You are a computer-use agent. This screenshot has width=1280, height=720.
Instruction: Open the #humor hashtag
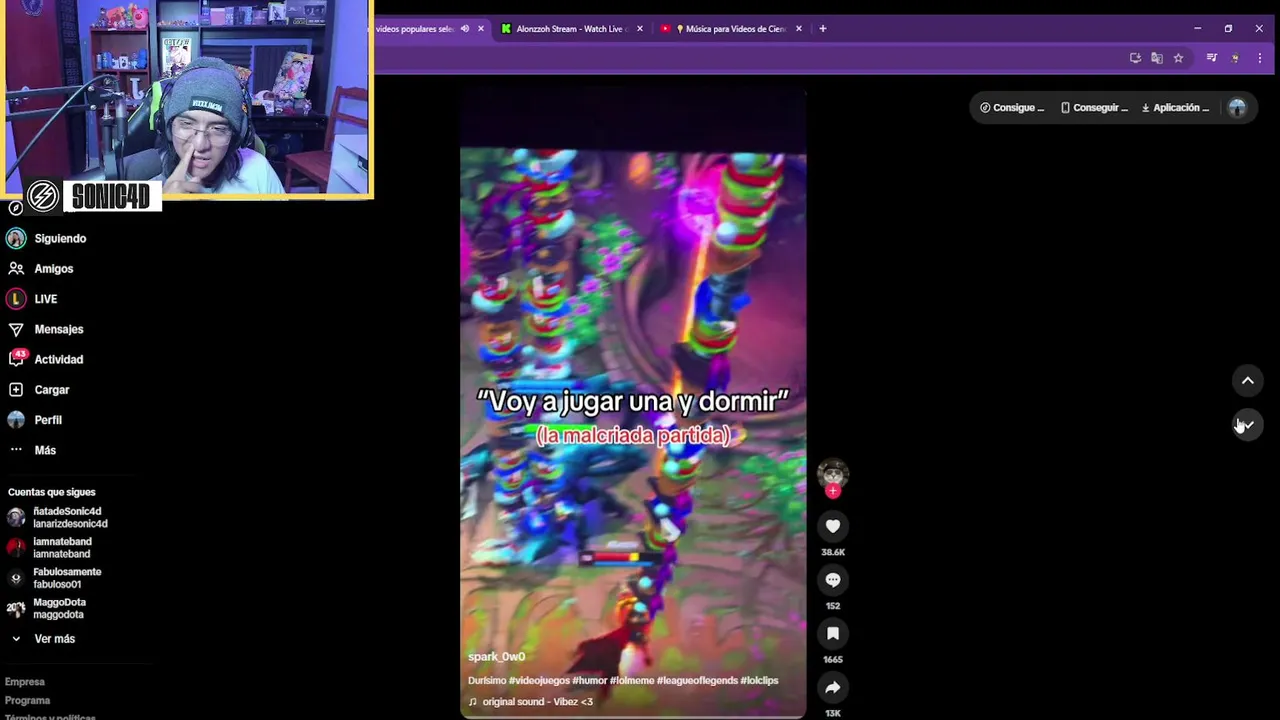[589, 680]
